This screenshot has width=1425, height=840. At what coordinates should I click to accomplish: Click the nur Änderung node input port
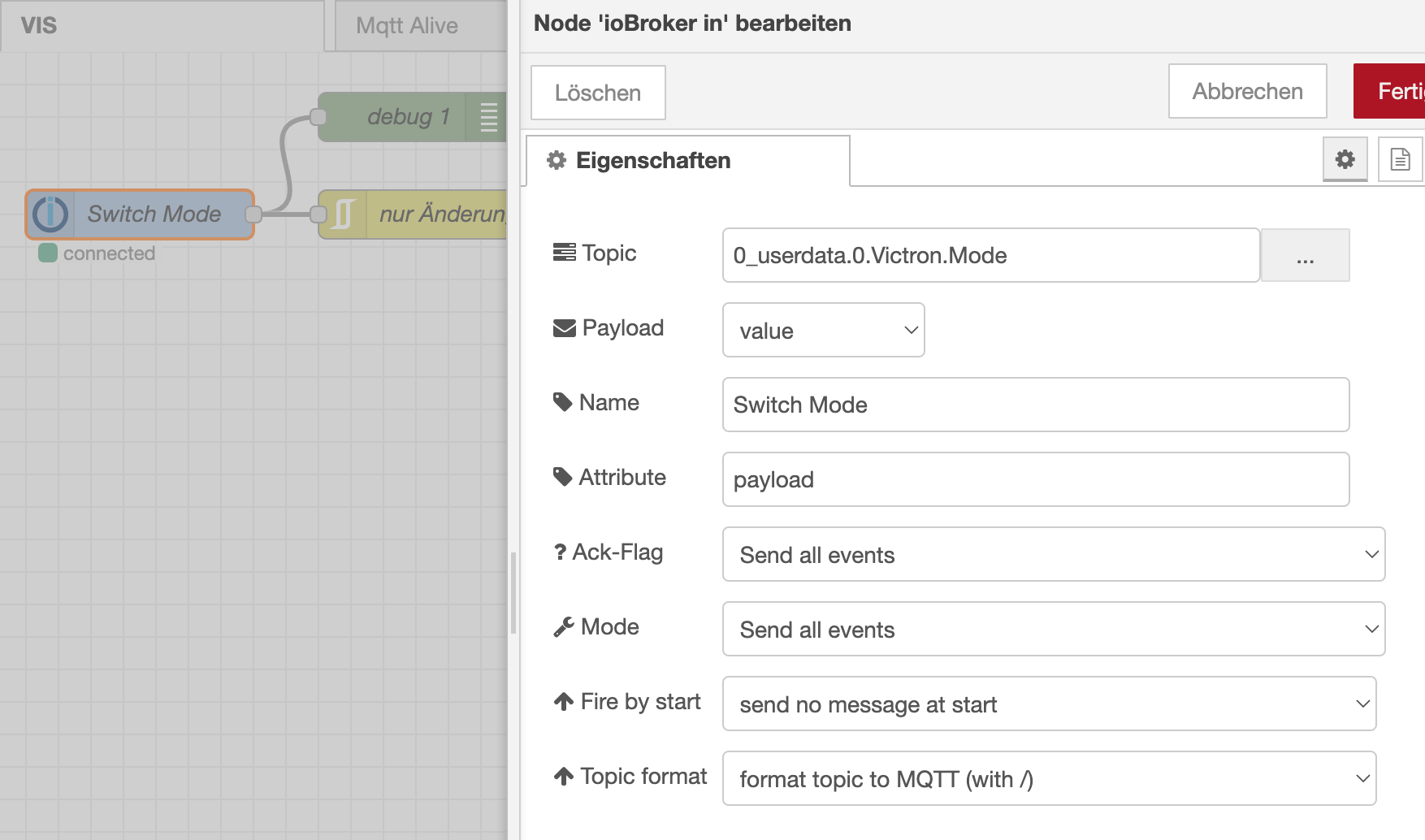318,214
